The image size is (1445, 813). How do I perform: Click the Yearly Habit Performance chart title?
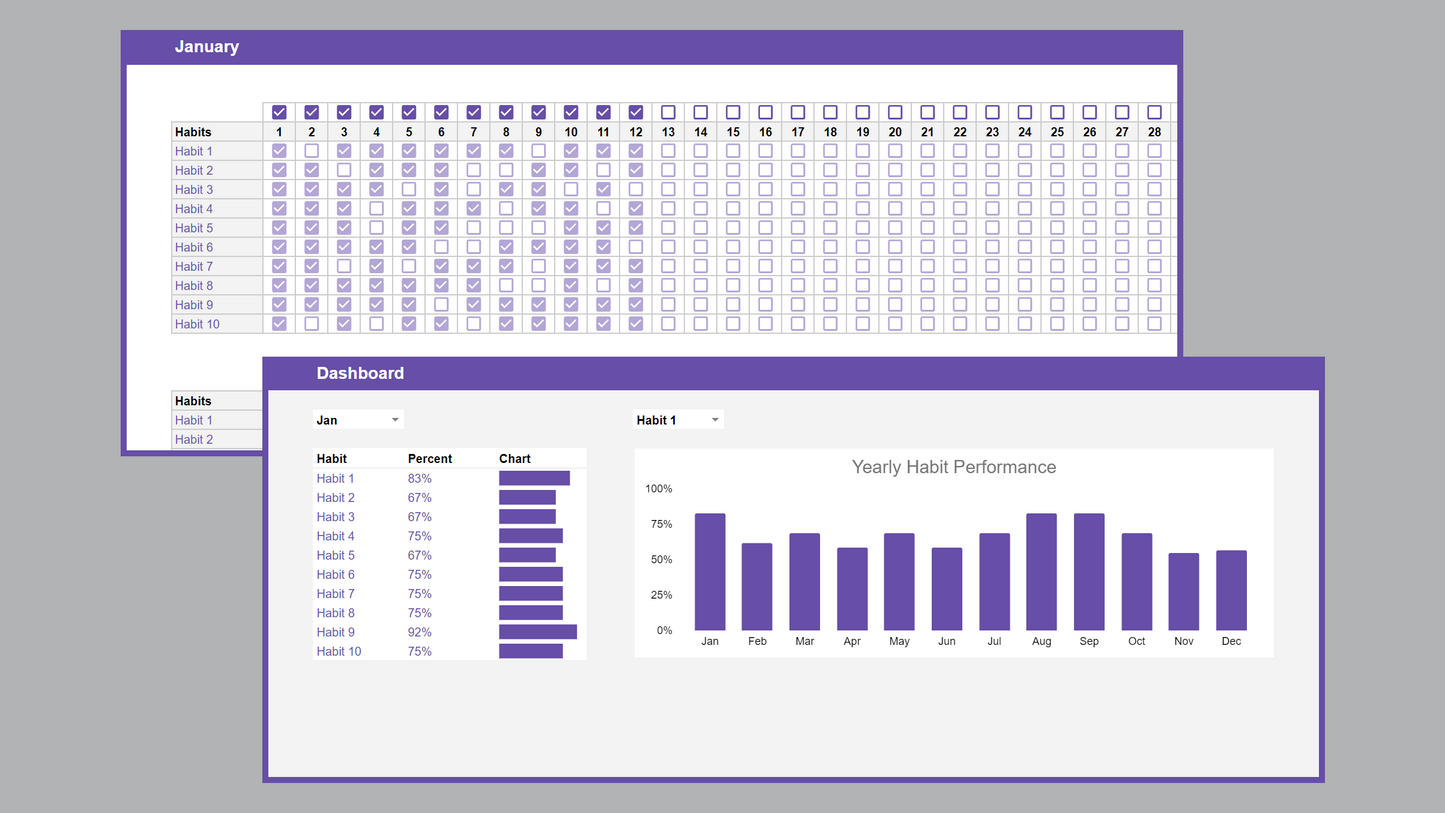pos(953,467)
